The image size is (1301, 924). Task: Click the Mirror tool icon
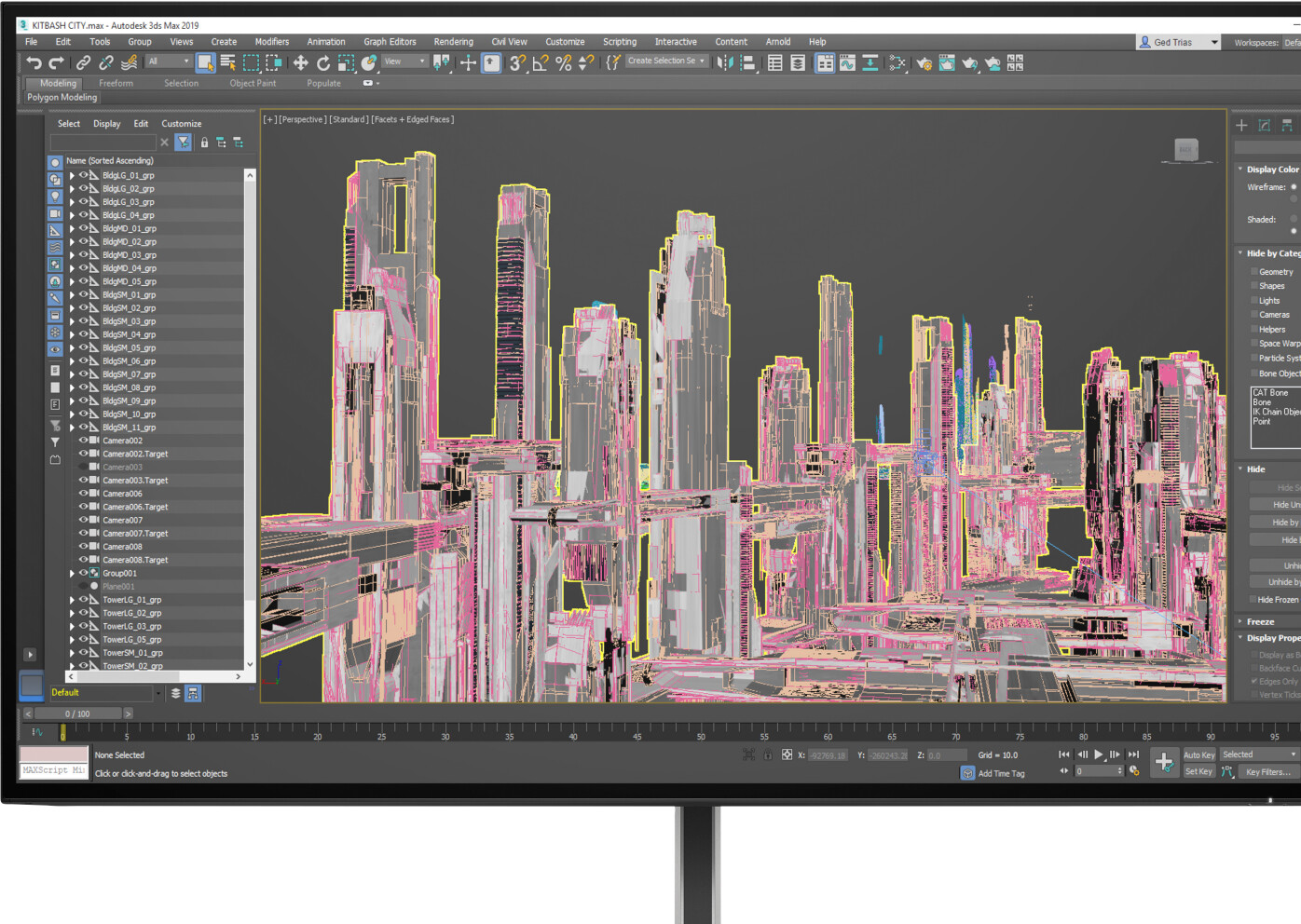(x=724, y=62)
